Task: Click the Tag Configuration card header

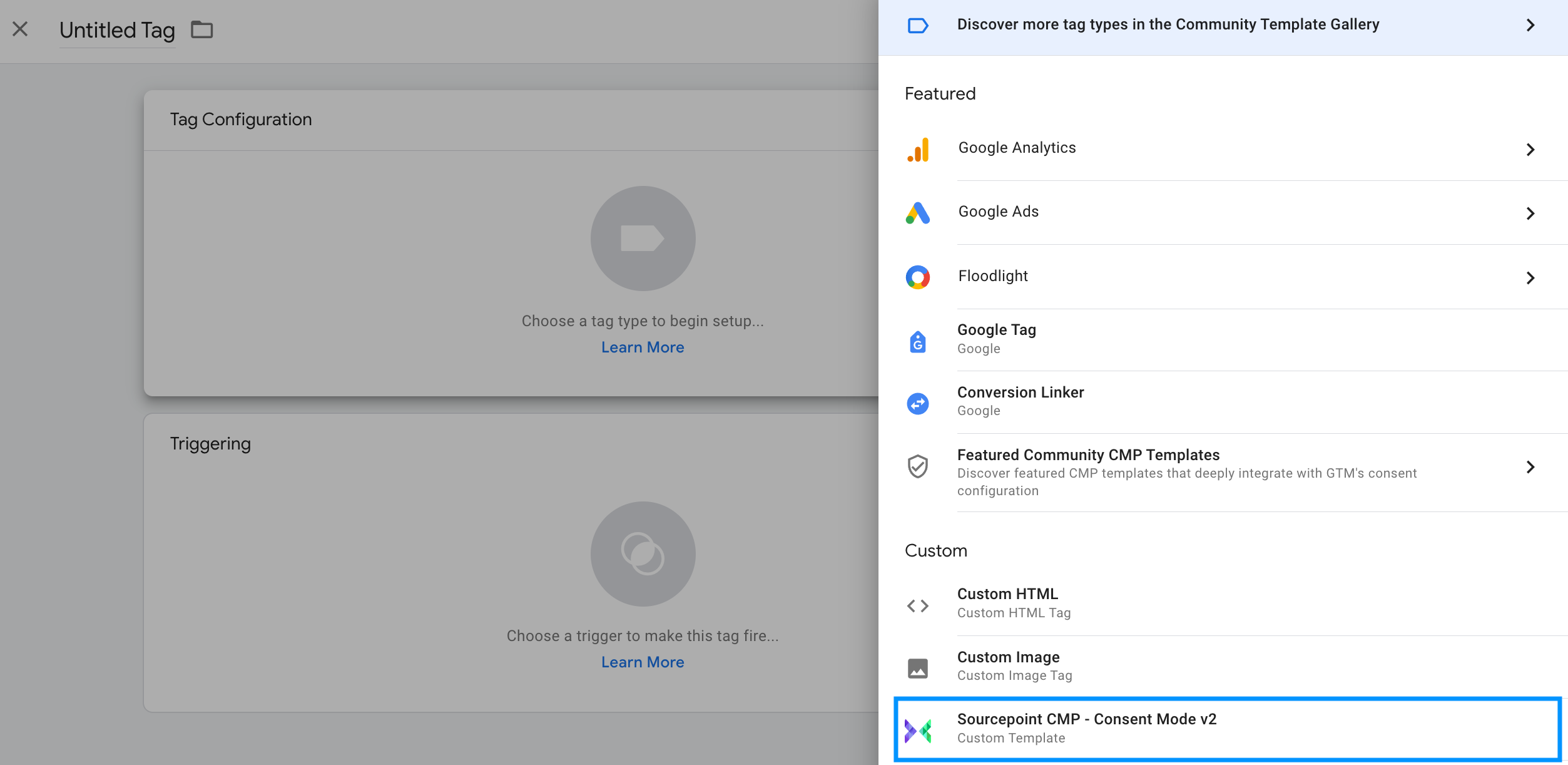Action: [x=511, y=120]
